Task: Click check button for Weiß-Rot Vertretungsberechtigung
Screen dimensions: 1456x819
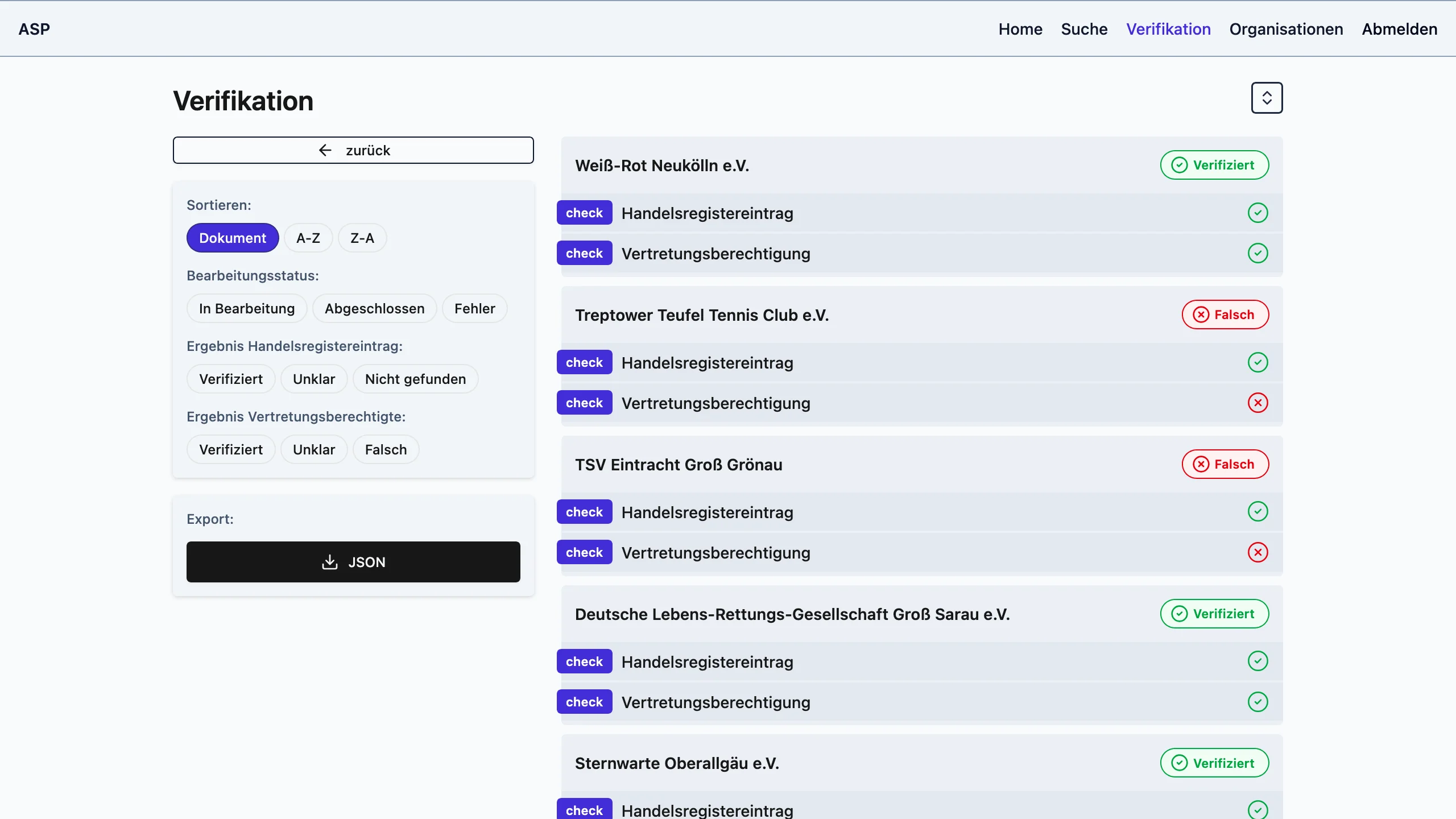Action: pyautogui.click(x=584, y=253)
